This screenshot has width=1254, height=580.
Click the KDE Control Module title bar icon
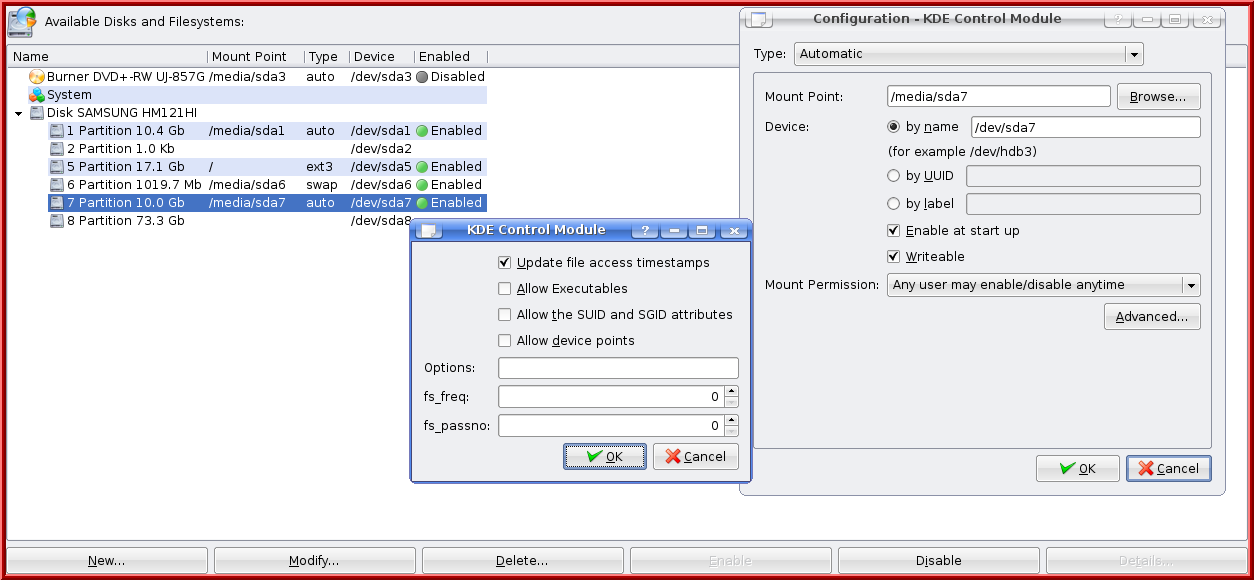430,231
